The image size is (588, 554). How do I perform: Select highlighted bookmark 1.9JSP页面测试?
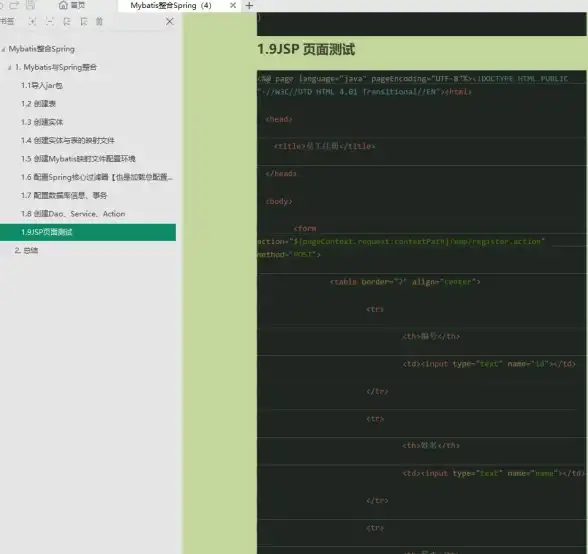point(88,232)
